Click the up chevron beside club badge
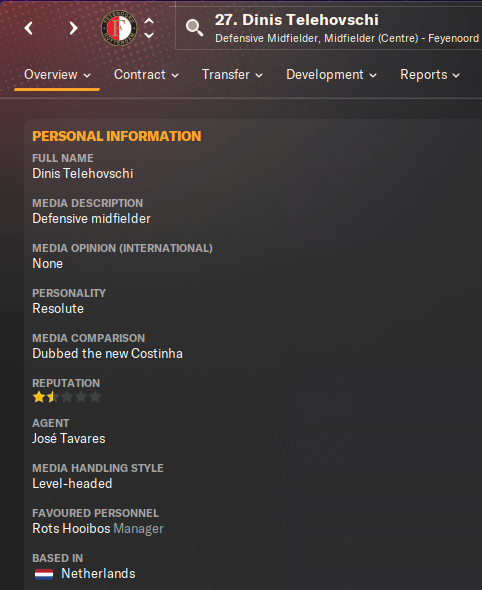The height and width of the screenshot is (590, 482). (149, 21)
